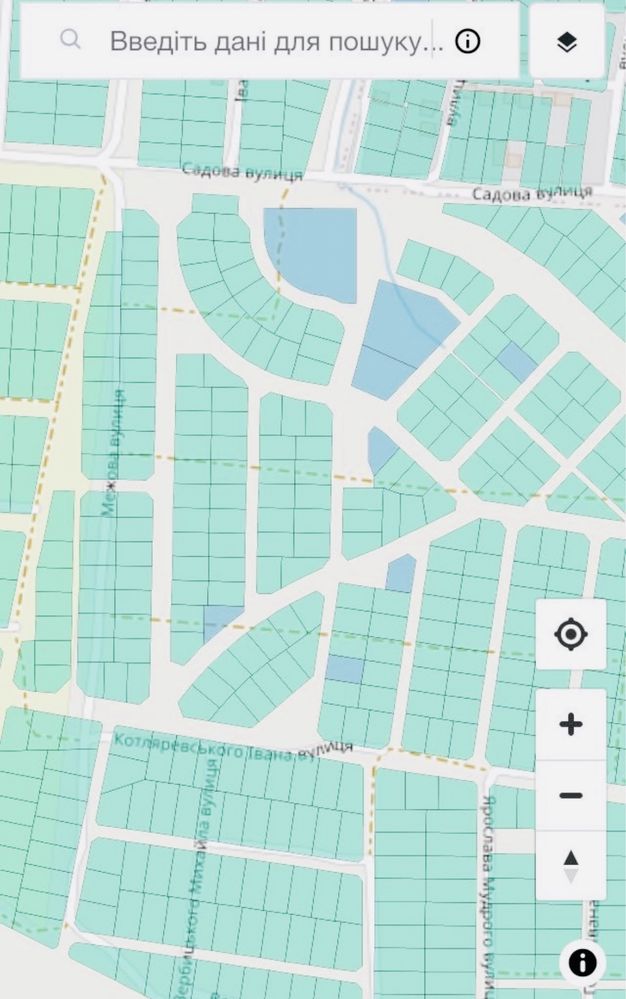
Task: Zoom out with the minus button
Action: [571, 795]
